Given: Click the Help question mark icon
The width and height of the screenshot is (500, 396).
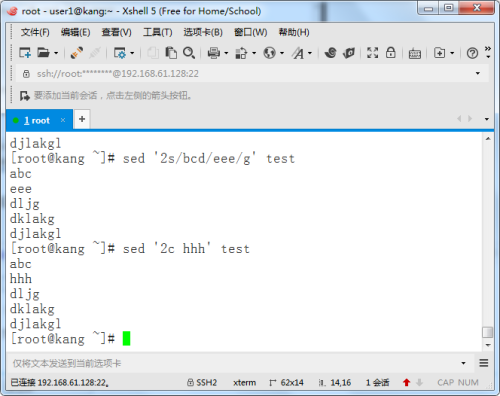Looking at the screenshot, I should click(x=472, y=53).
